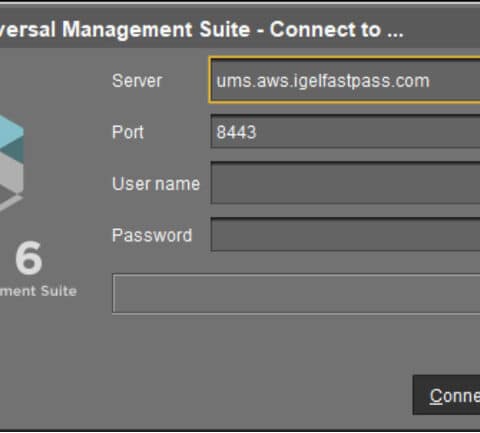Click the IGEL hexagon logo

[x=11, y=162]
